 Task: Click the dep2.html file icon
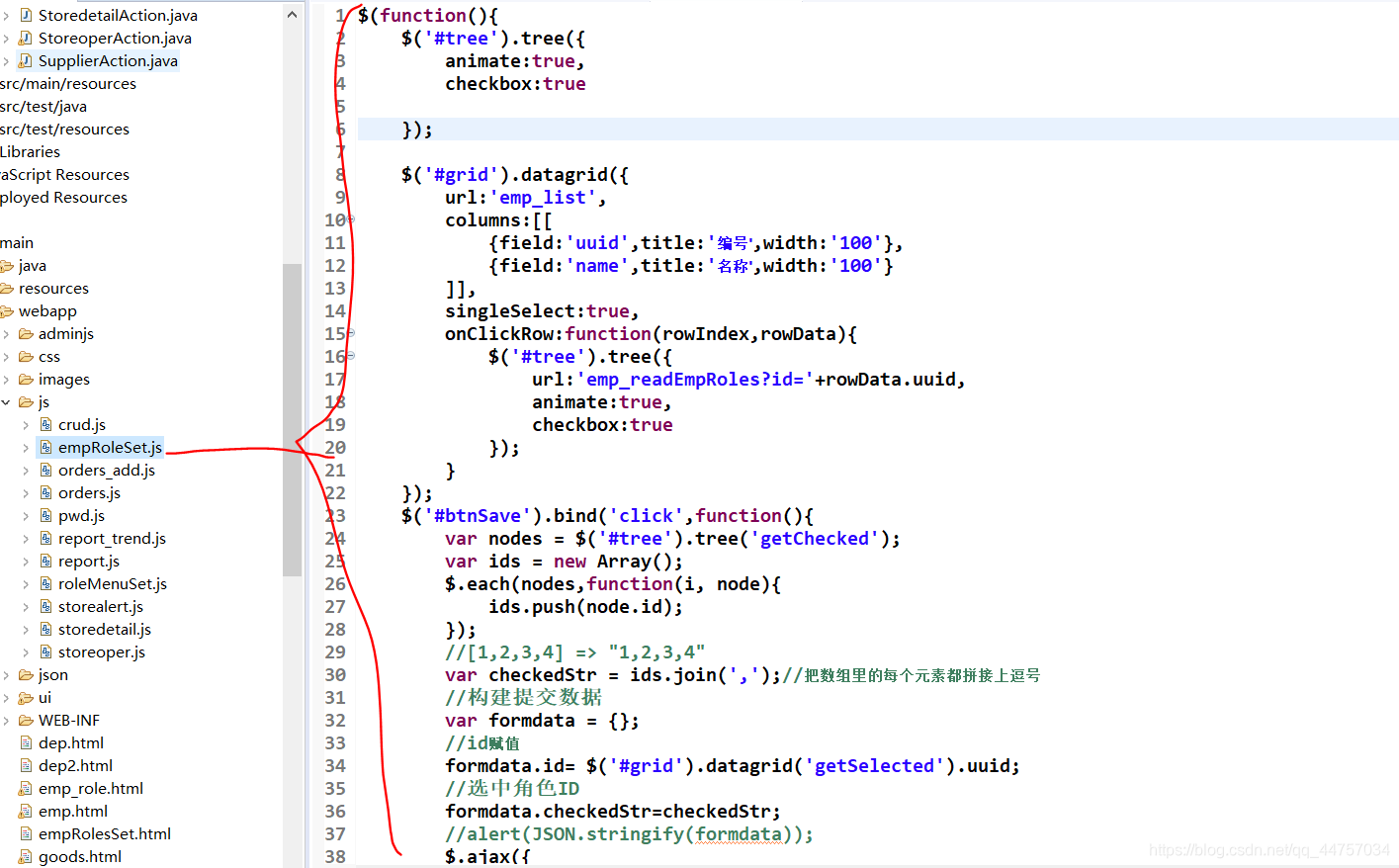click(26, 765)
